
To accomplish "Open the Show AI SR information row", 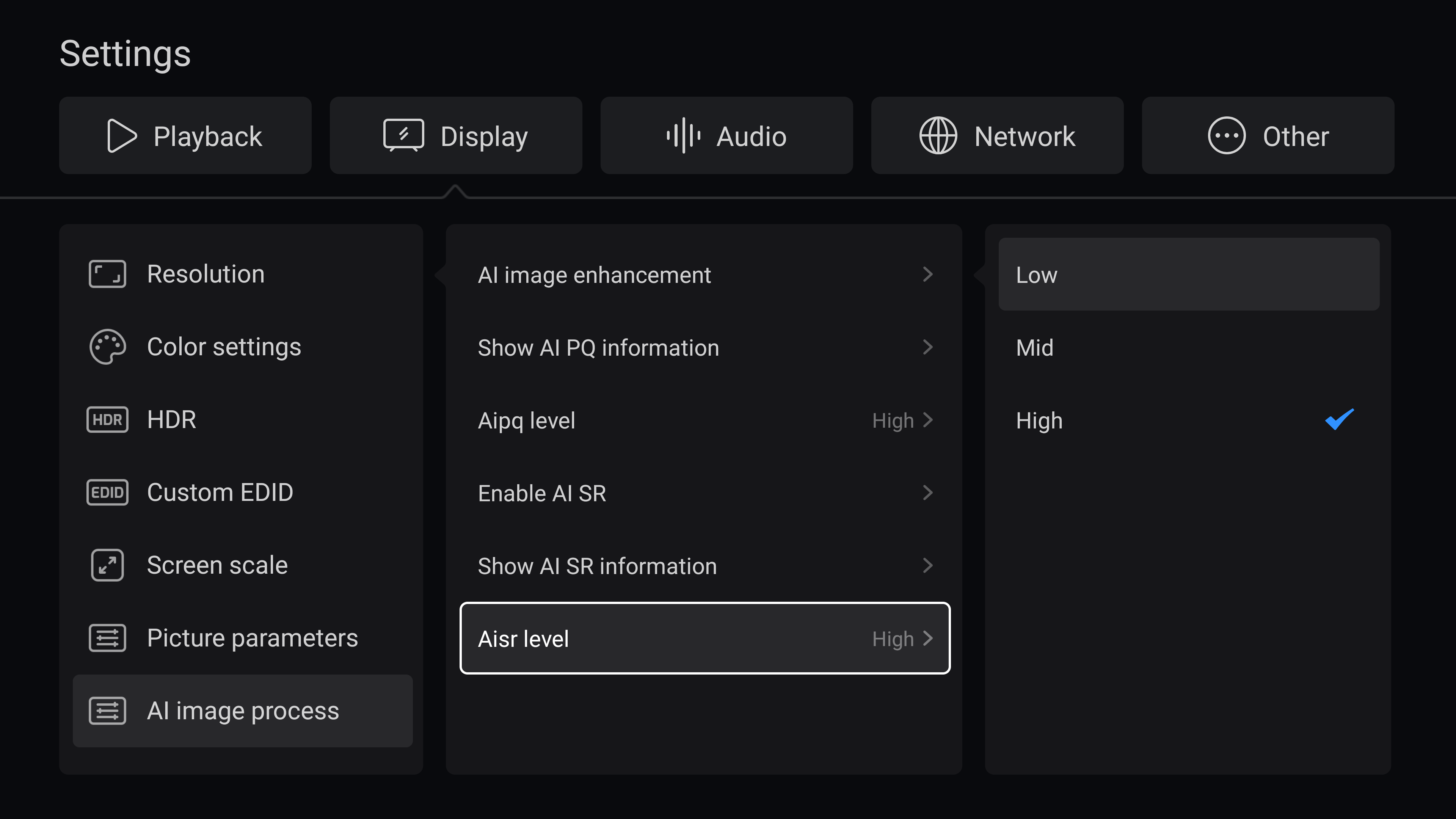I will tap(705, 565).
